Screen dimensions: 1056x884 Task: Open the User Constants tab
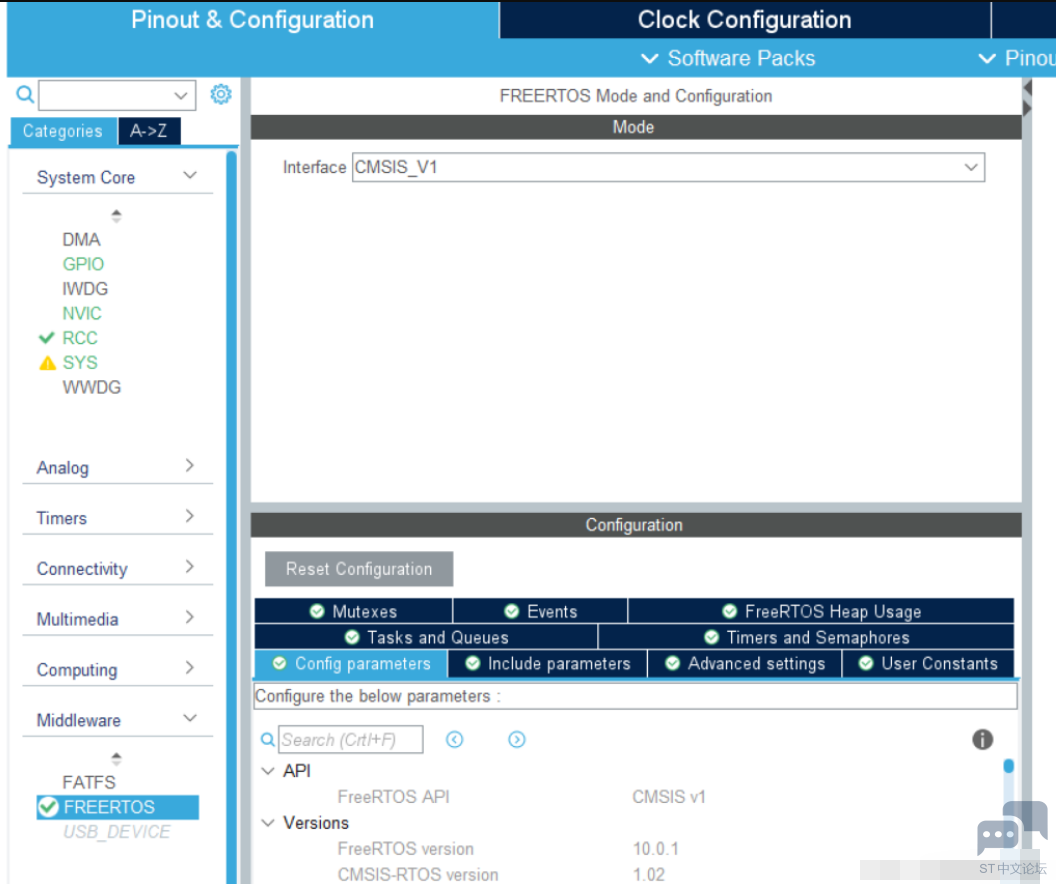click(x=928, y=664)
